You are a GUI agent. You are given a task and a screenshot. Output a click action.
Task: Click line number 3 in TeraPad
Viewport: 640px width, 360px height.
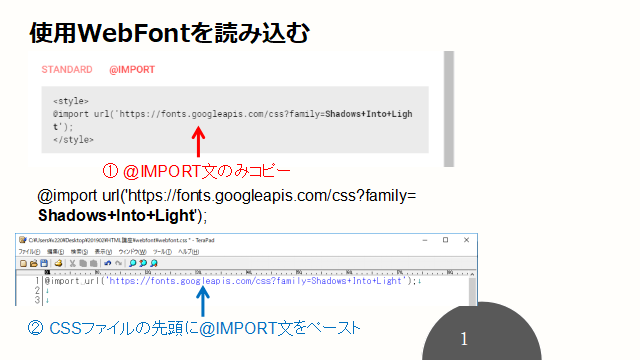[x=37, y=300]
